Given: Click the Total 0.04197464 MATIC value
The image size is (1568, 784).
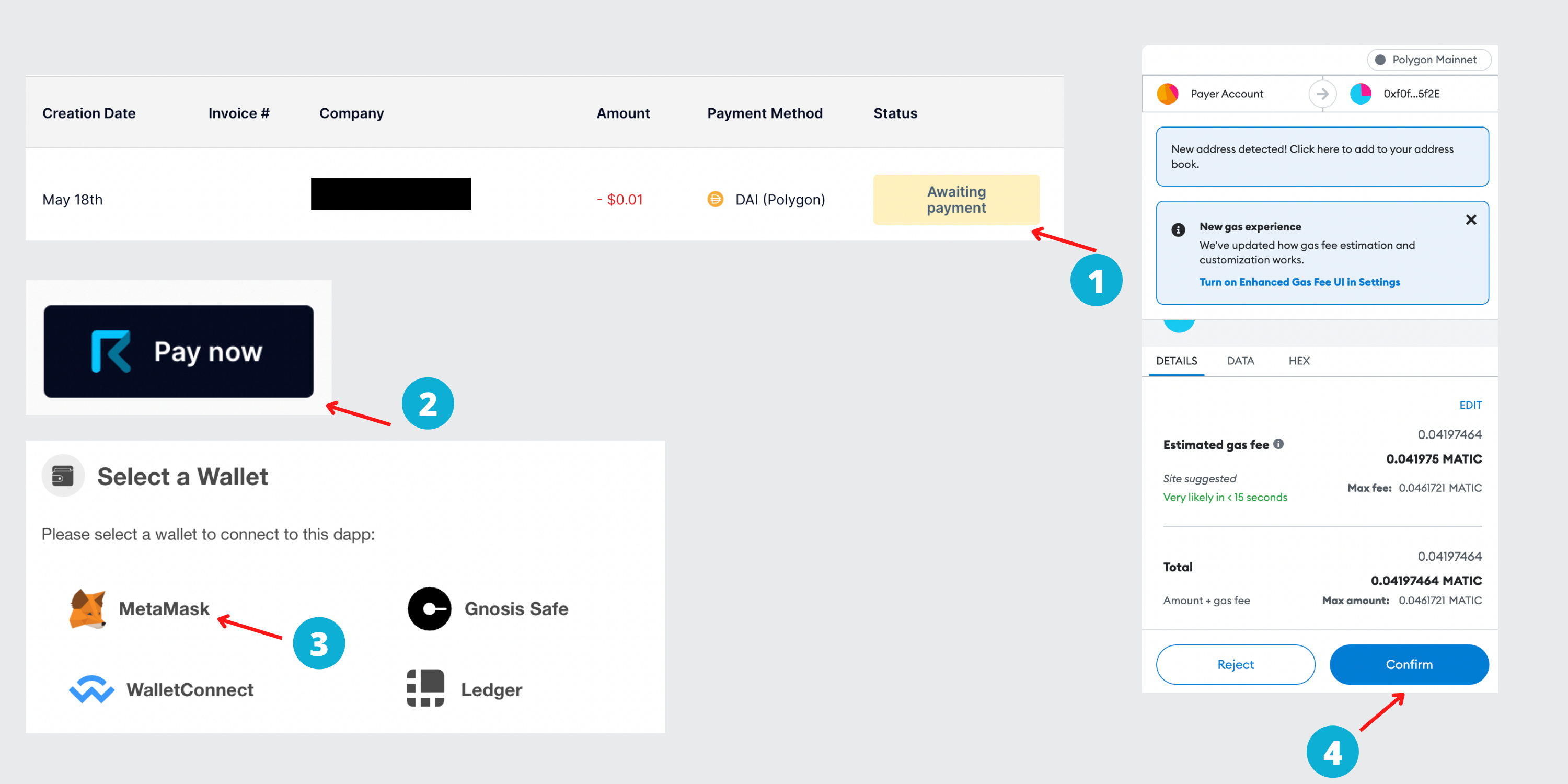Looking at the screenshot, I should tap(1425, 581).
